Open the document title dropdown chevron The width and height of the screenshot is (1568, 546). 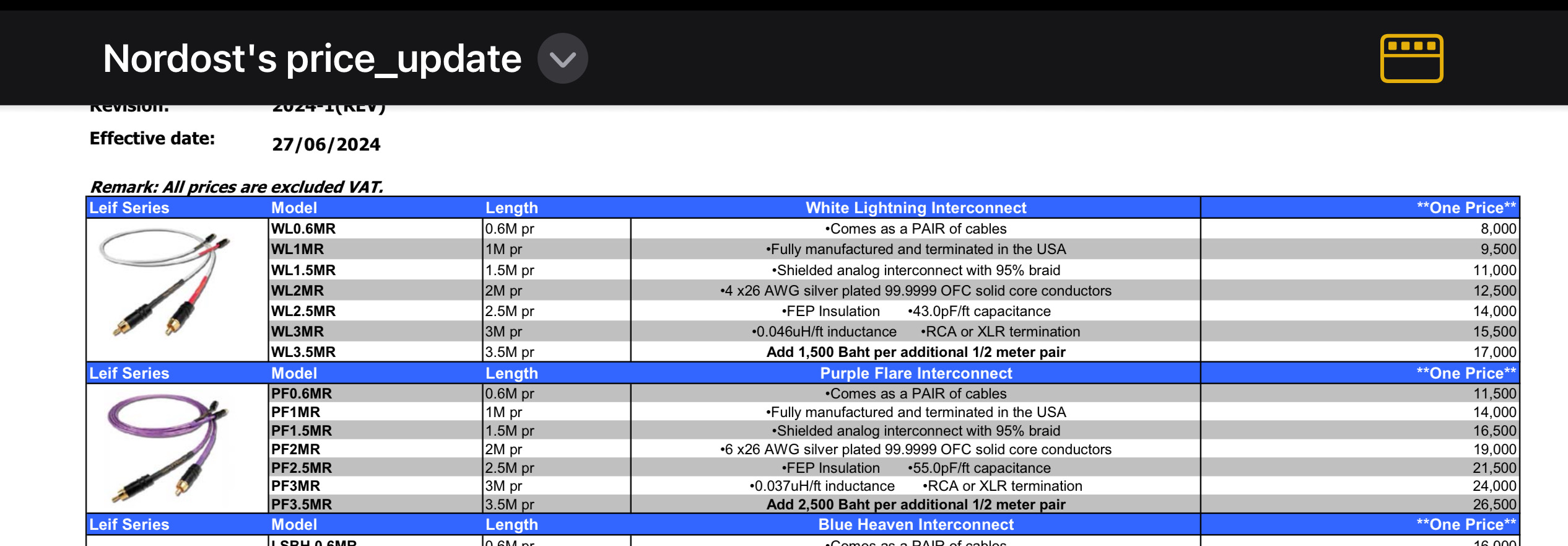(x=562, y=58)
